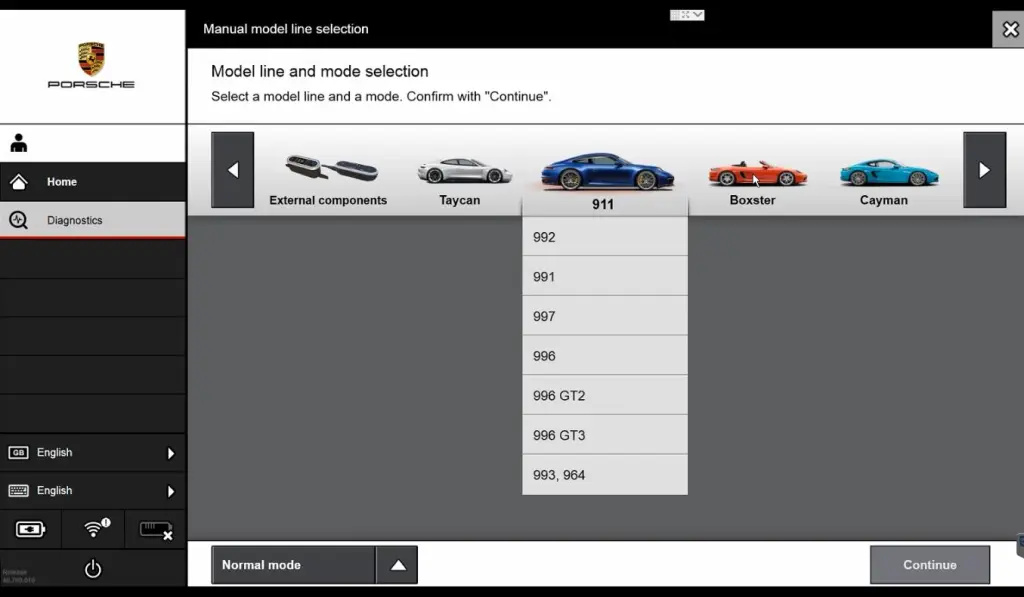Click the Wi-Fi connection status icon
Viewport: 1024px width, 597px height.
tap(94, 529)
